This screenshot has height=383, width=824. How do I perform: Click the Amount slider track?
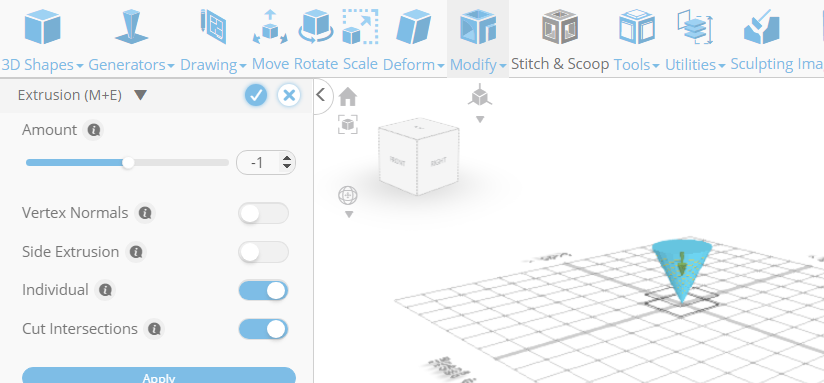click(127, 163)
